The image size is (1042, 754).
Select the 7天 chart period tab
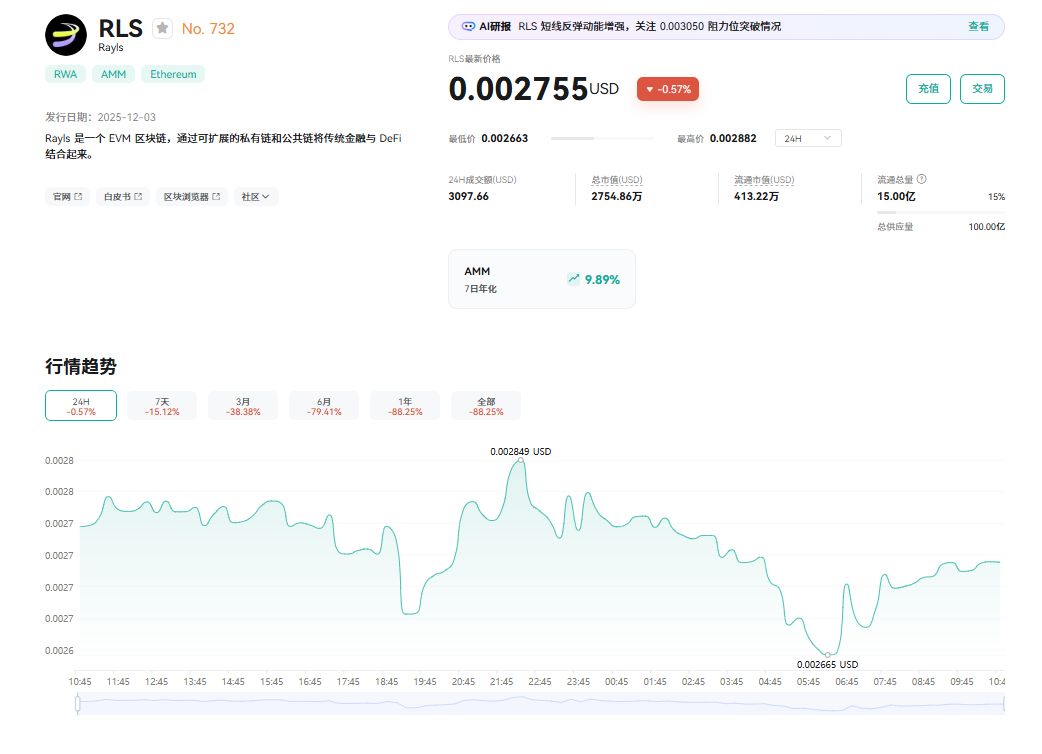click(162, 406)
